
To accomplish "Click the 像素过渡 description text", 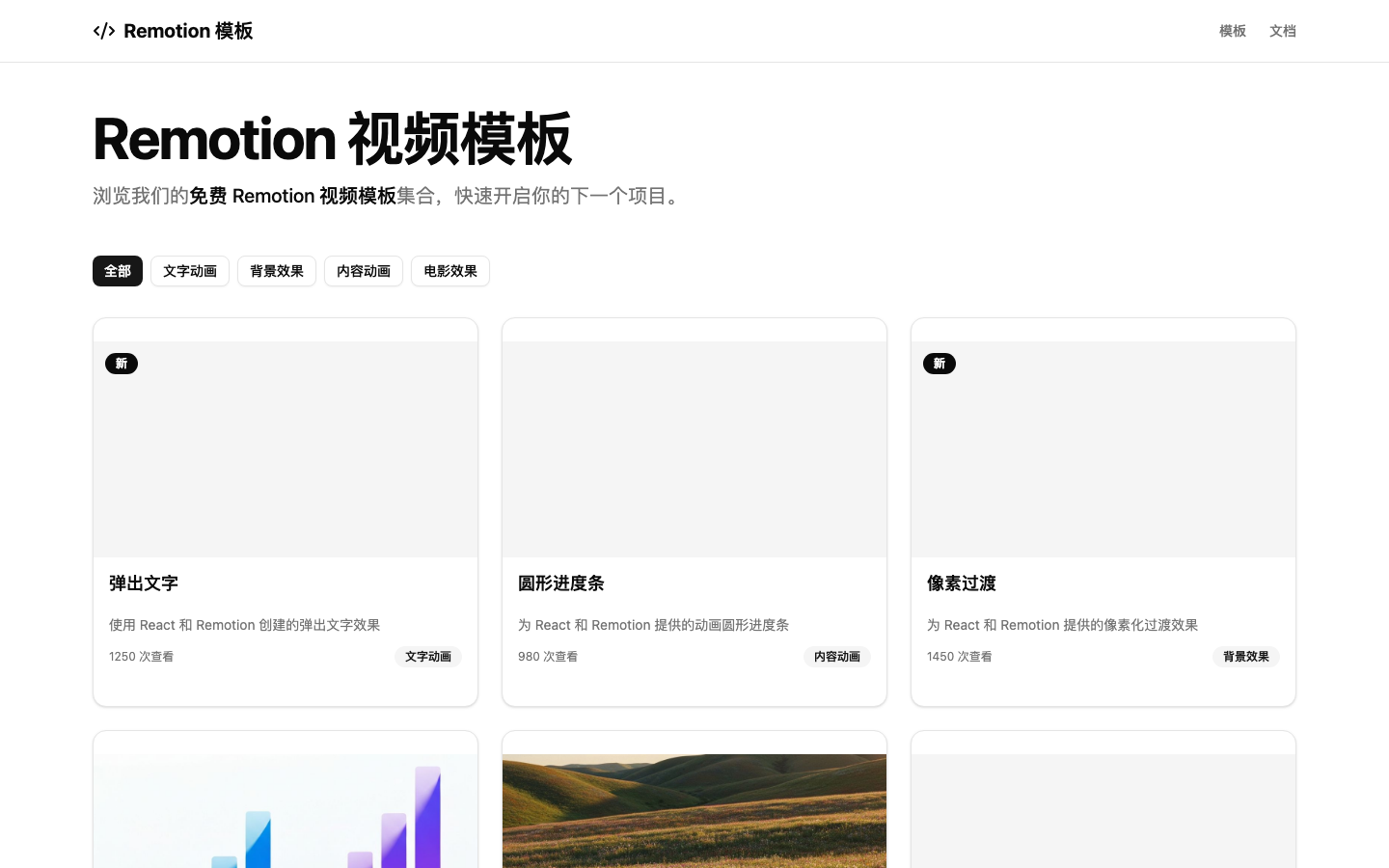I will click(x=1063, y=625).
